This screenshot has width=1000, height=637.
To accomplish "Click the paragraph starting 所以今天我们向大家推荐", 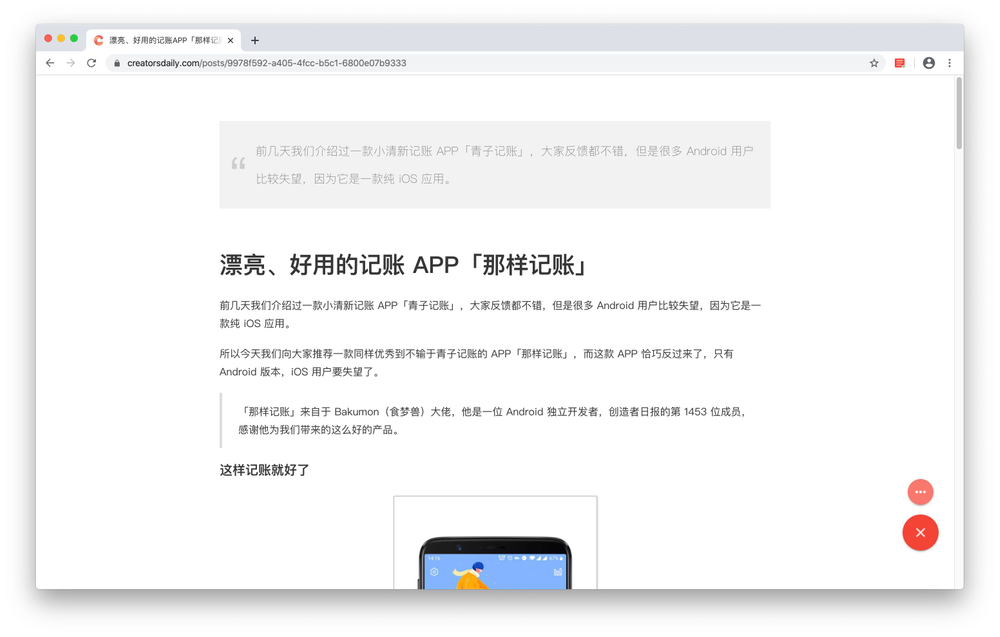I will [477, 362].
